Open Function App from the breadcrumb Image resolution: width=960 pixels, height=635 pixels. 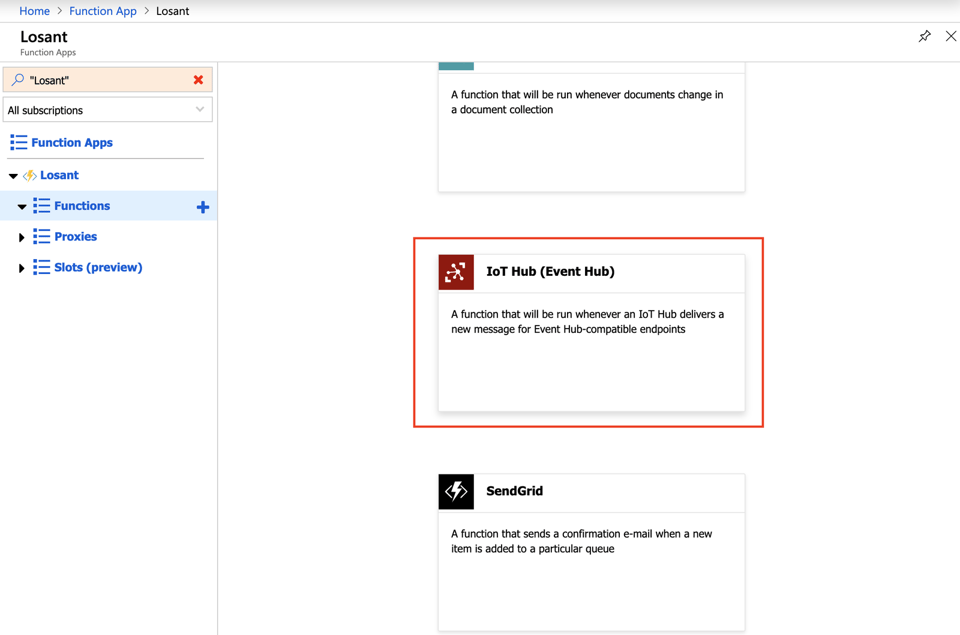pyautogui.click(x=102, y=10)
